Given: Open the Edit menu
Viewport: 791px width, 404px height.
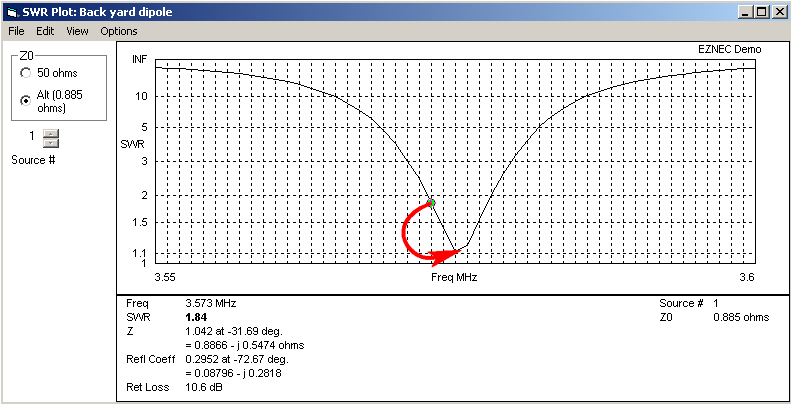Looking at the screenshot, I should [45, 31].
